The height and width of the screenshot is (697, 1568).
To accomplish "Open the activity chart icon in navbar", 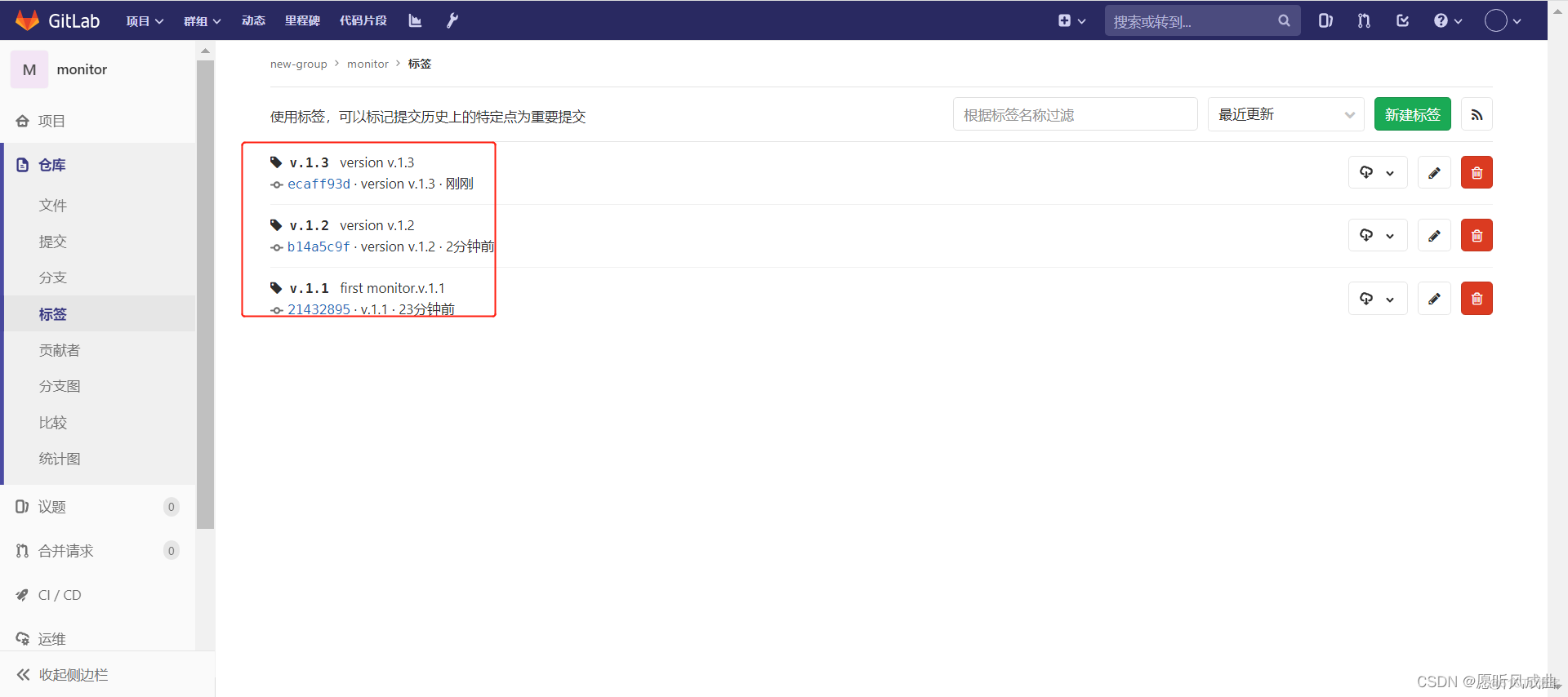I will tap(415, 20).
